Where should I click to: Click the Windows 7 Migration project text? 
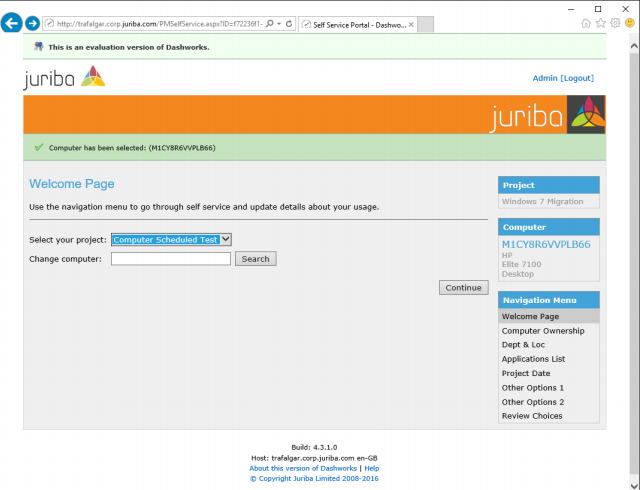click(x=542, y=201)
